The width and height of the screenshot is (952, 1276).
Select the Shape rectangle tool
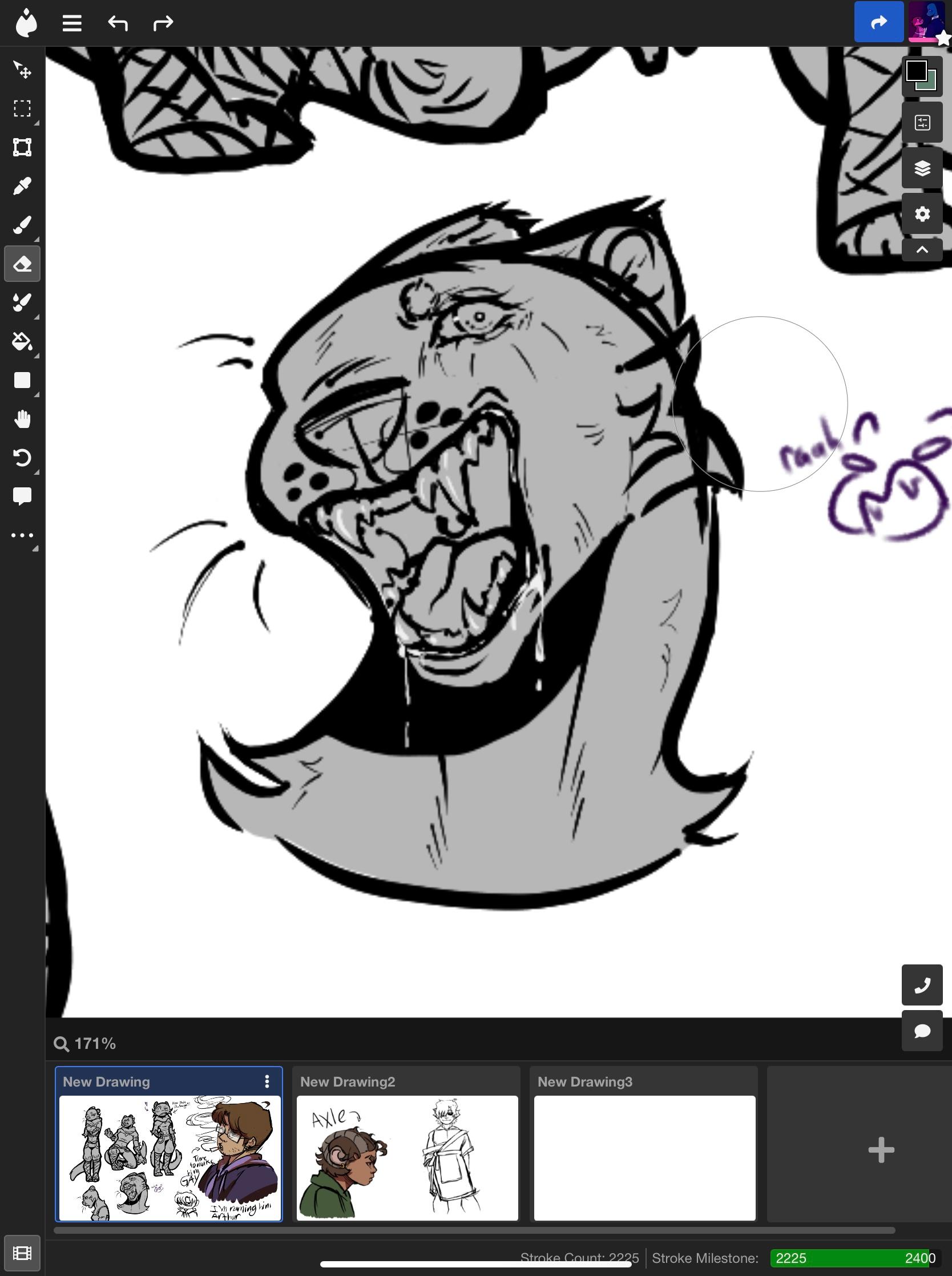(x=22, y=380)
